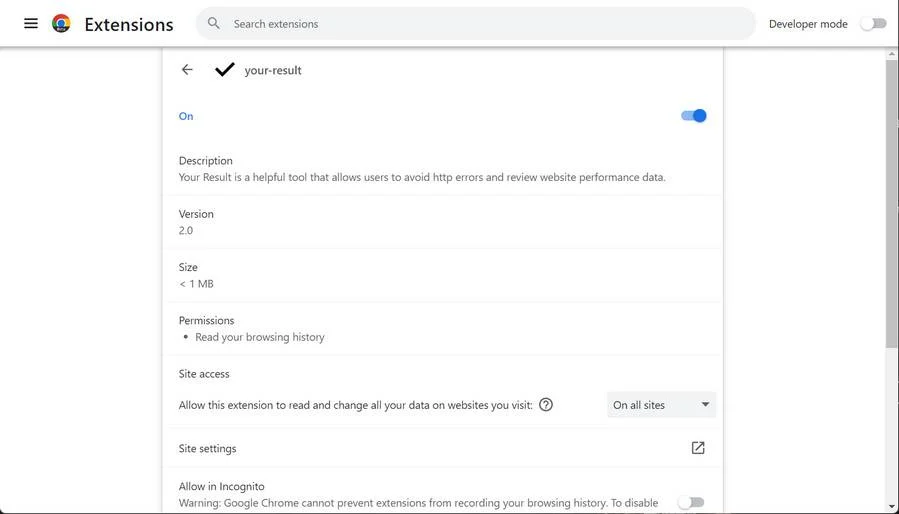899x514 pixels.
Task: Go back using the arrow icon
Action: (x=187, y=69)
